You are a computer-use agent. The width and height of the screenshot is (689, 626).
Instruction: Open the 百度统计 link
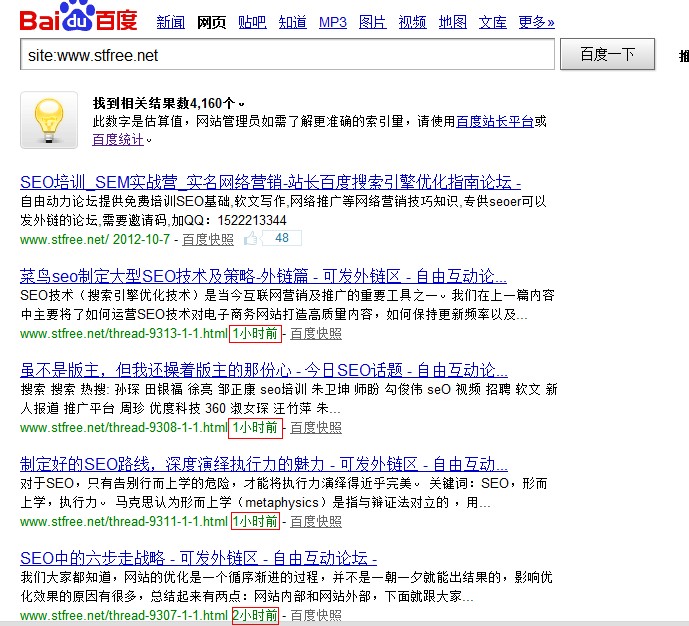coord(117,140)
